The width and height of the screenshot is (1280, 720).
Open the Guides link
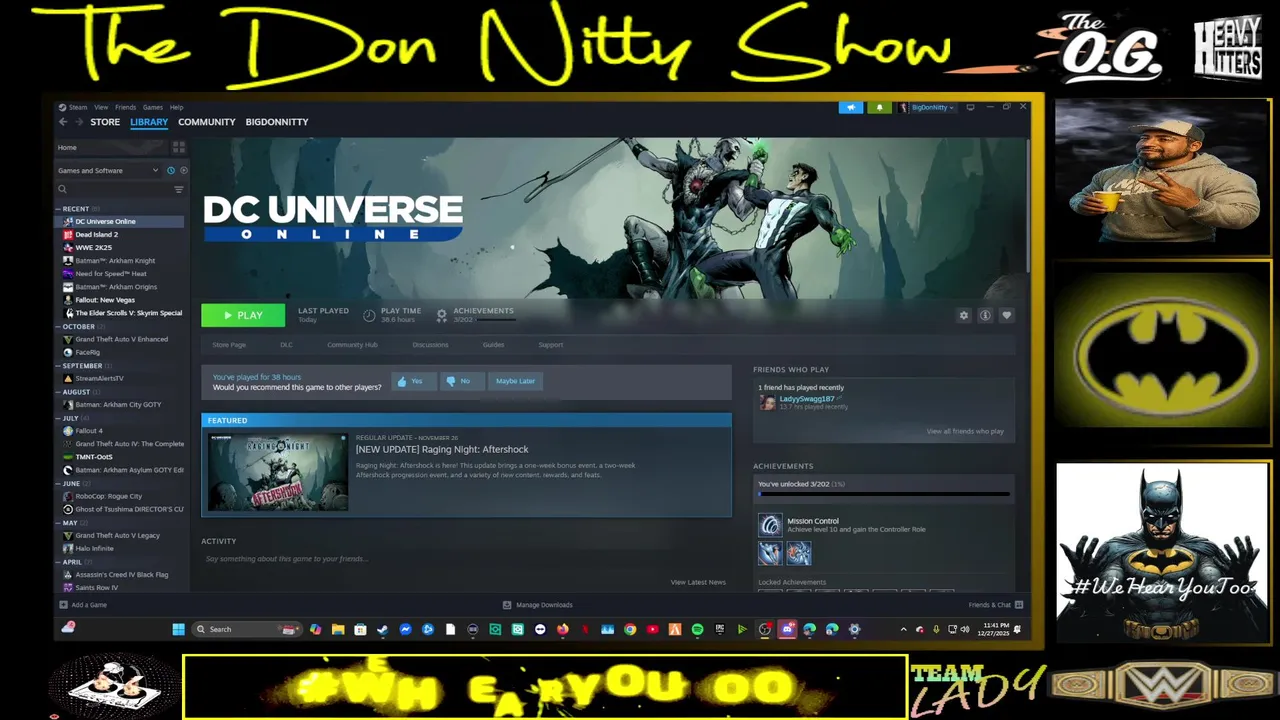[493, 345]
